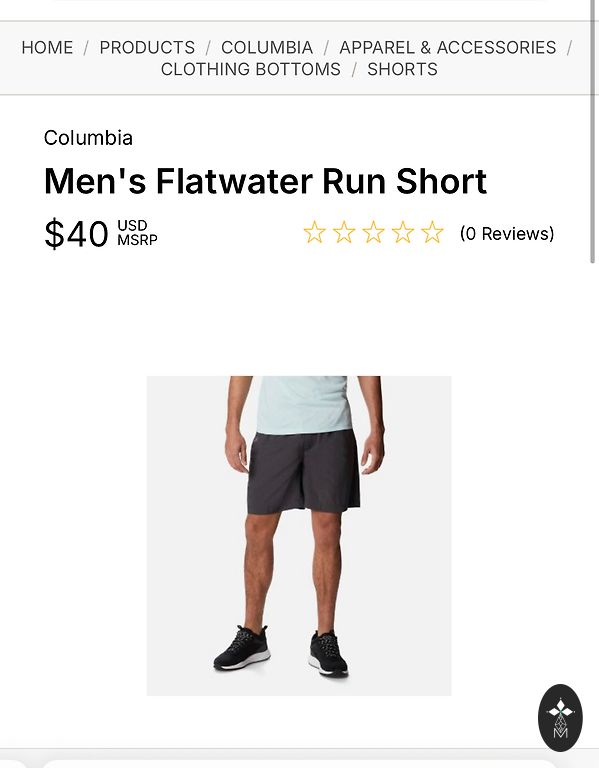Click the fifth rating star
599x768 pixels.
(x=432, y=232)
